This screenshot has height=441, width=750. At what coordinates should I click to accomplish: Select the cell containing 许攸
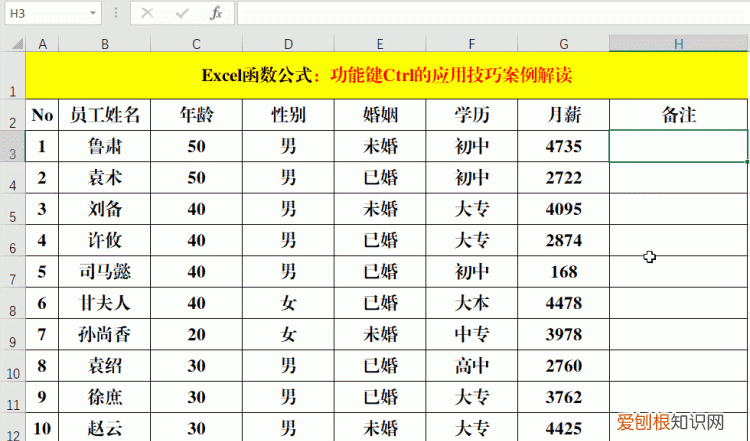point(105,241)
